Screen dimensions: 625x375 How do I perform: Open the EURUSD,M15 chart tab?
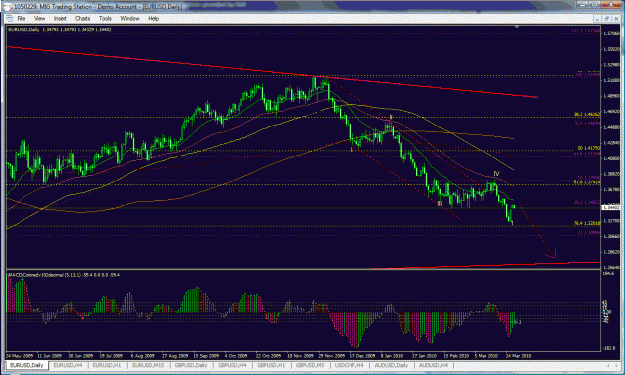148,365
